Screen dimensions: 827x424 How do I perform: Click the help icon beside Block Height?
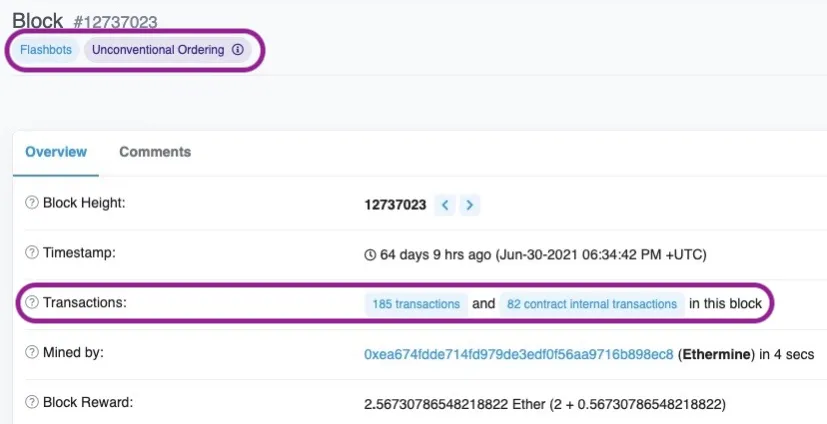31,203
